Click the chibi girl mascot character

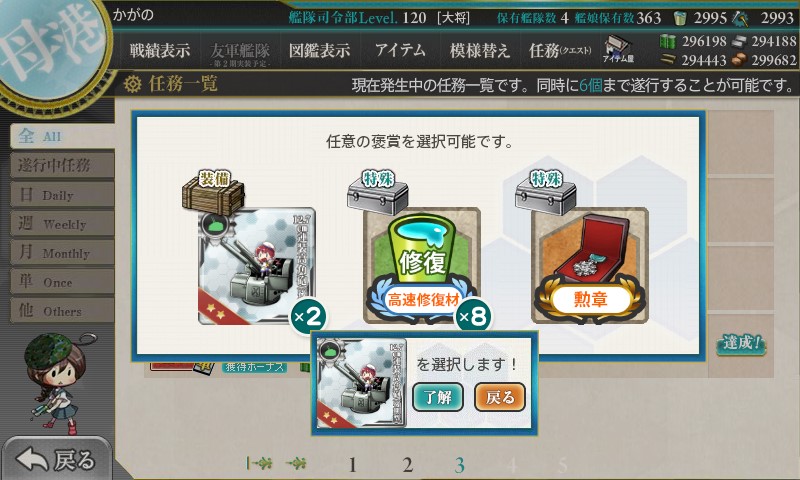(x=56, y=383)
